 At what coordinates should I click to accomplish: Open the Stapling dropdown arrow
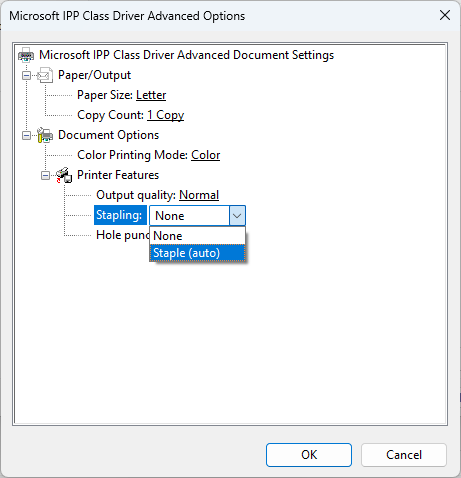[237, 216]
